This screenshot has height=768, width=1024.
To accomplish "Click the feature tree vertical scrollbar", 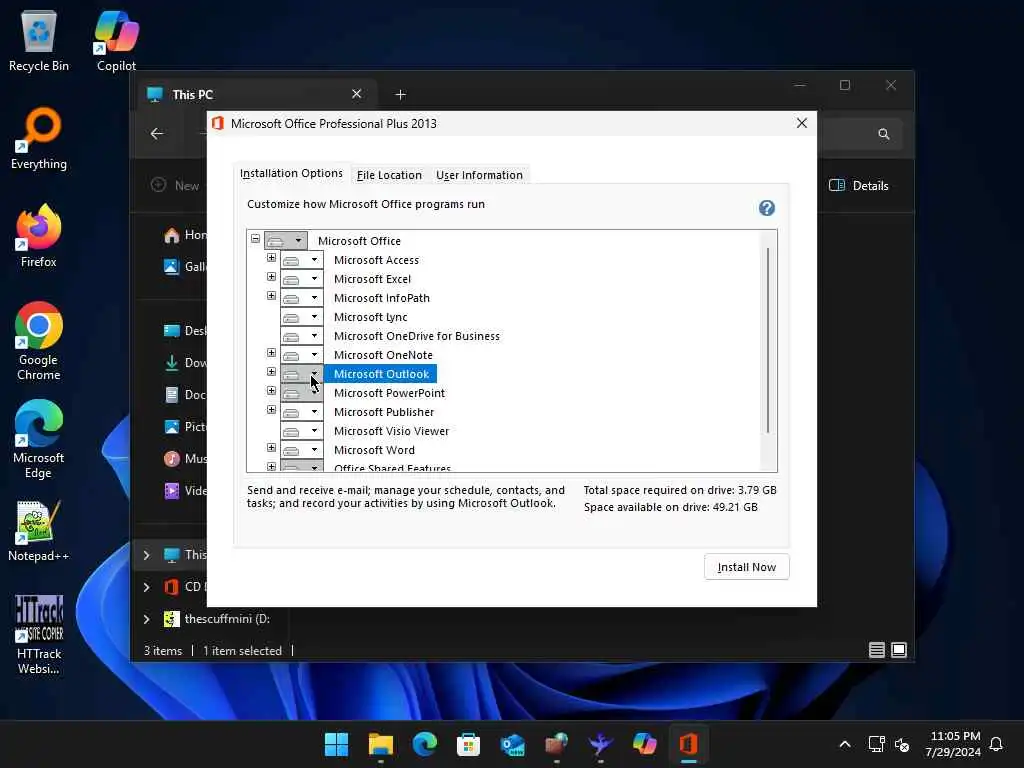I will tap(768, 340).
